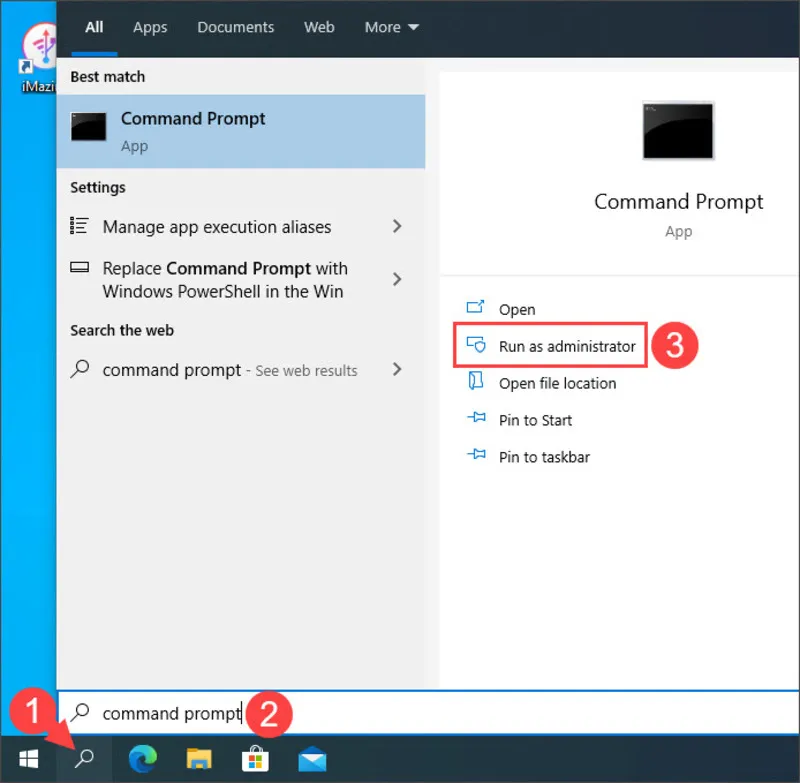Image resolution: width=800 pixels, height=783 pixels.
Task: Click the large Command Prompt preview icon
Action: point(678,131)
